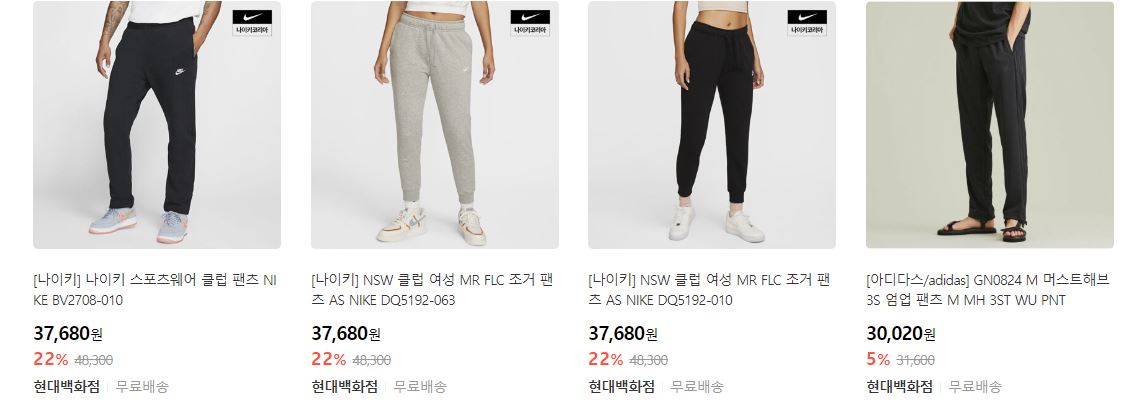Image resolution: width=1135 pixels, height=404 pixels.
Task: Click 현대백화점 seller under black women's jogger
Action: pyautogui.click(x=622, y=387)
